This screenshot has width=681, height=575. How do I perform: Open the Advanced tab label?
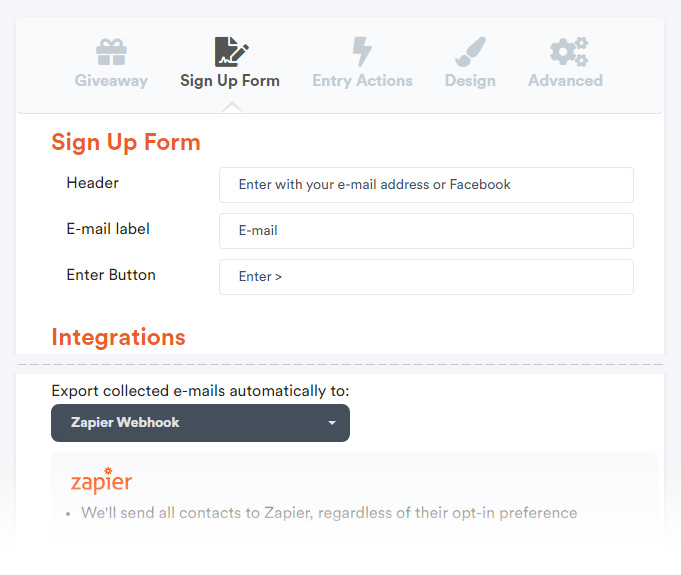point(565,80)
